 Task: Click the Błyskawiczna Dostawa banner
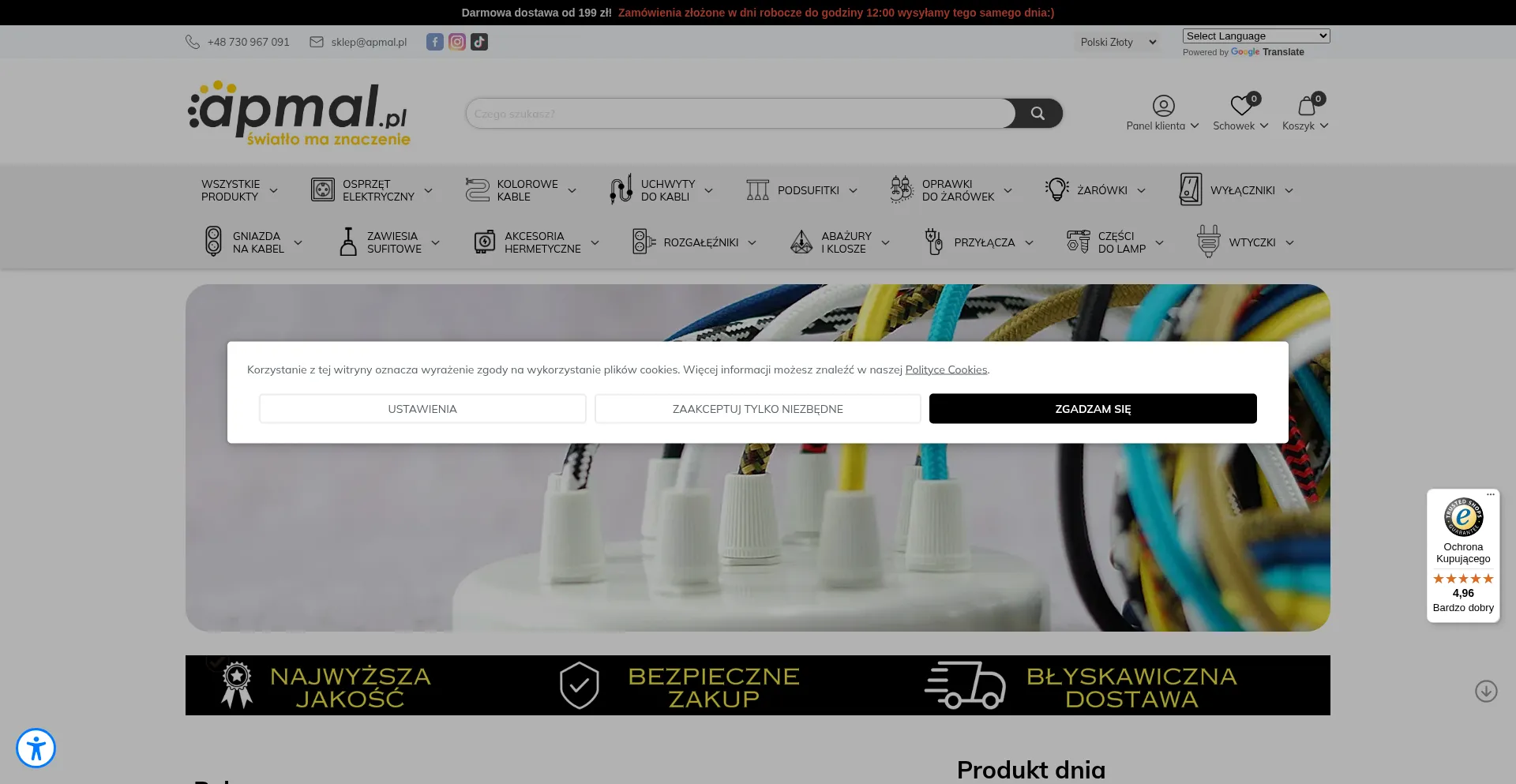[1081, 685]
